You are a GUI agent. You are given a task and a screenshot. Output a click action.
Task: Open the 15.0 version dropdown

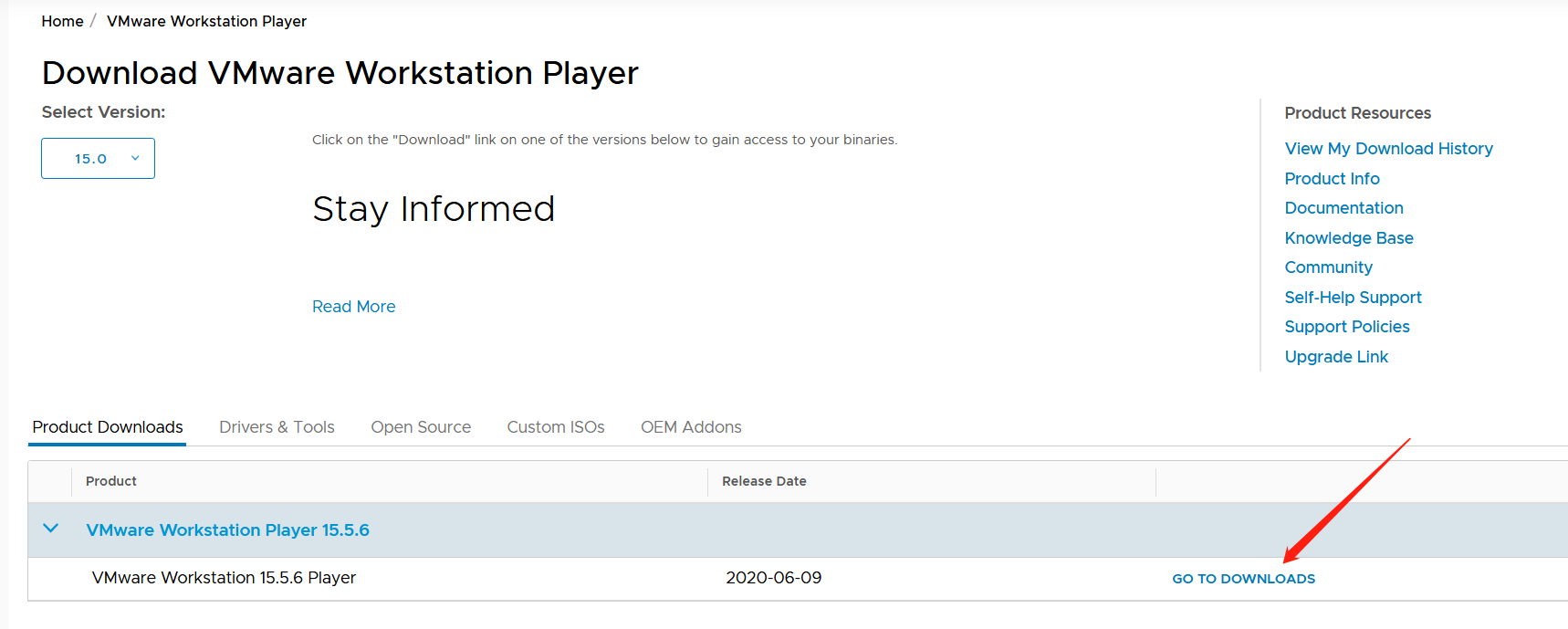(x=98, y=159)
